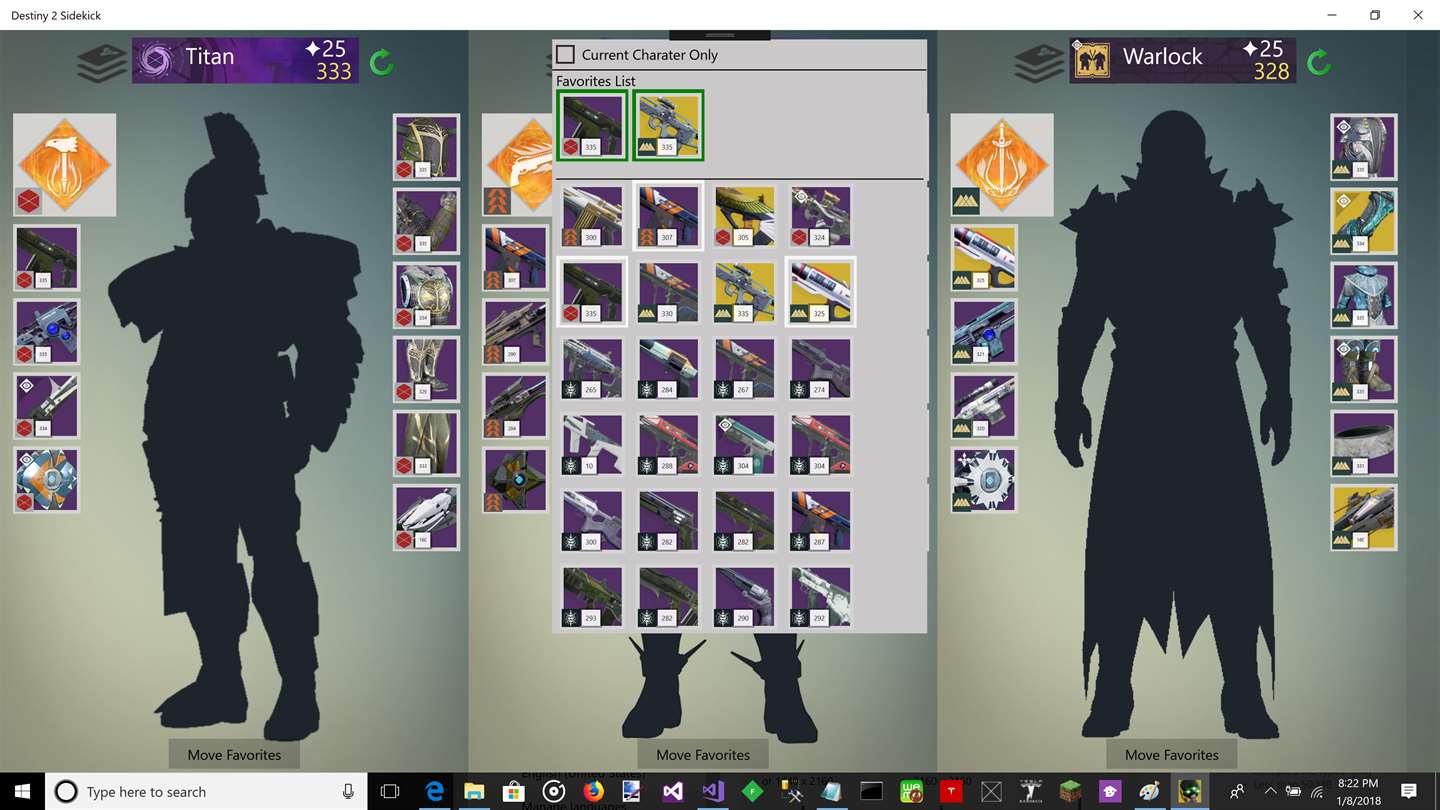The image size is (1440, 810).
Task: Select the 274 weapon in the weapons grid
Action: coord(820,367)
